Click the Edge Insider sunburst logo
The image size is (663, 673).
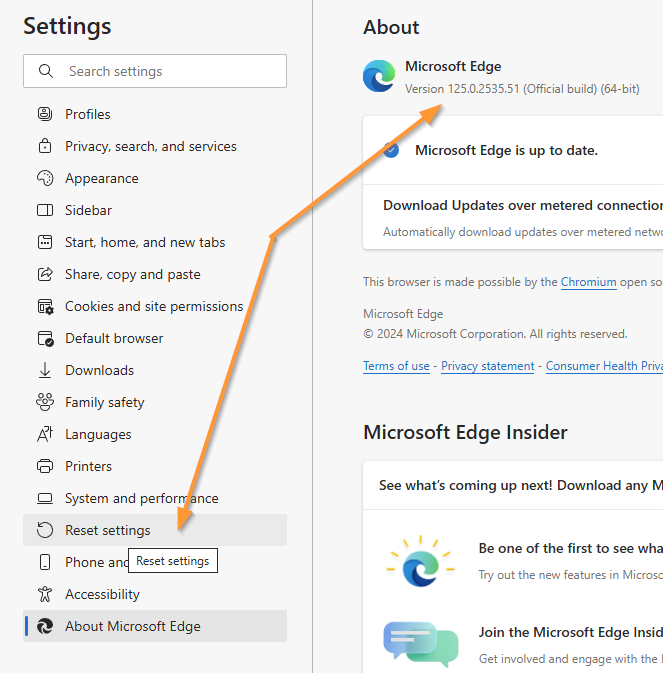[421, 561]
